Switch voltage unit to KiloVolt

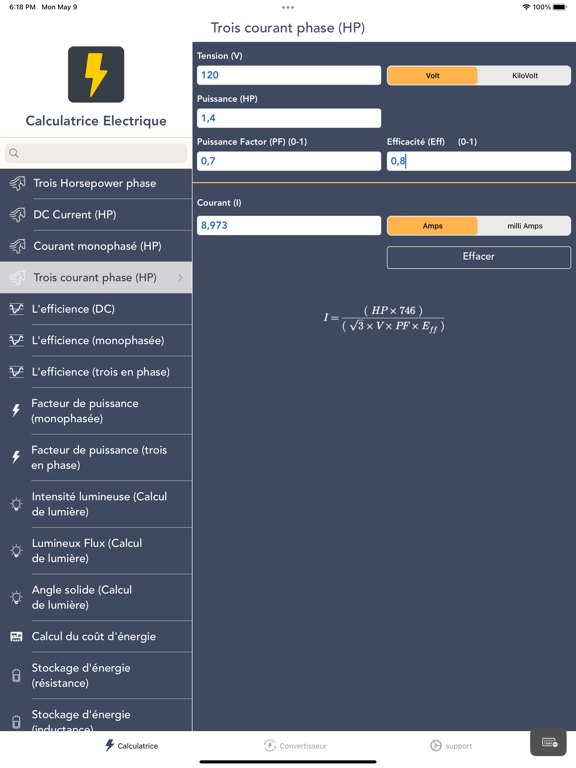[525, 75]
